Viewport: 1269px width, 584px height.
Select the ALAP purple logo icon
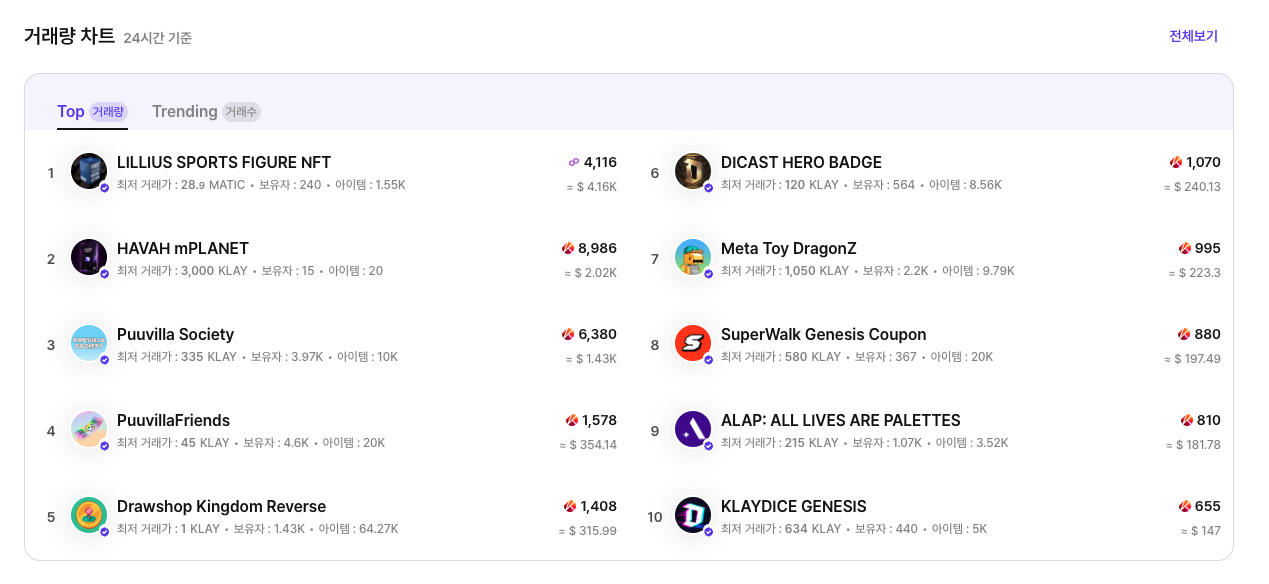693,429
